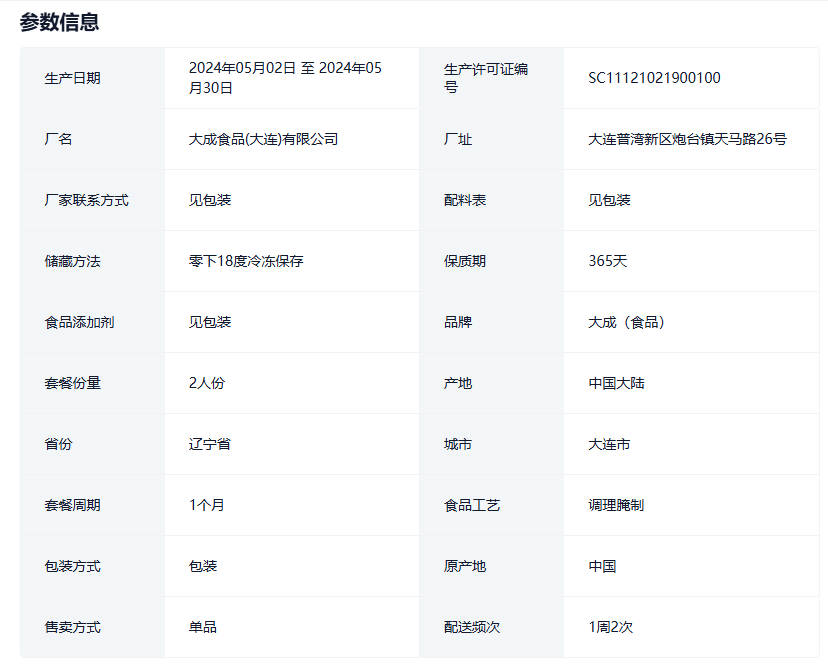Click the 套餐周期 value 1个月
828x664 pixels.
(207, 505)
